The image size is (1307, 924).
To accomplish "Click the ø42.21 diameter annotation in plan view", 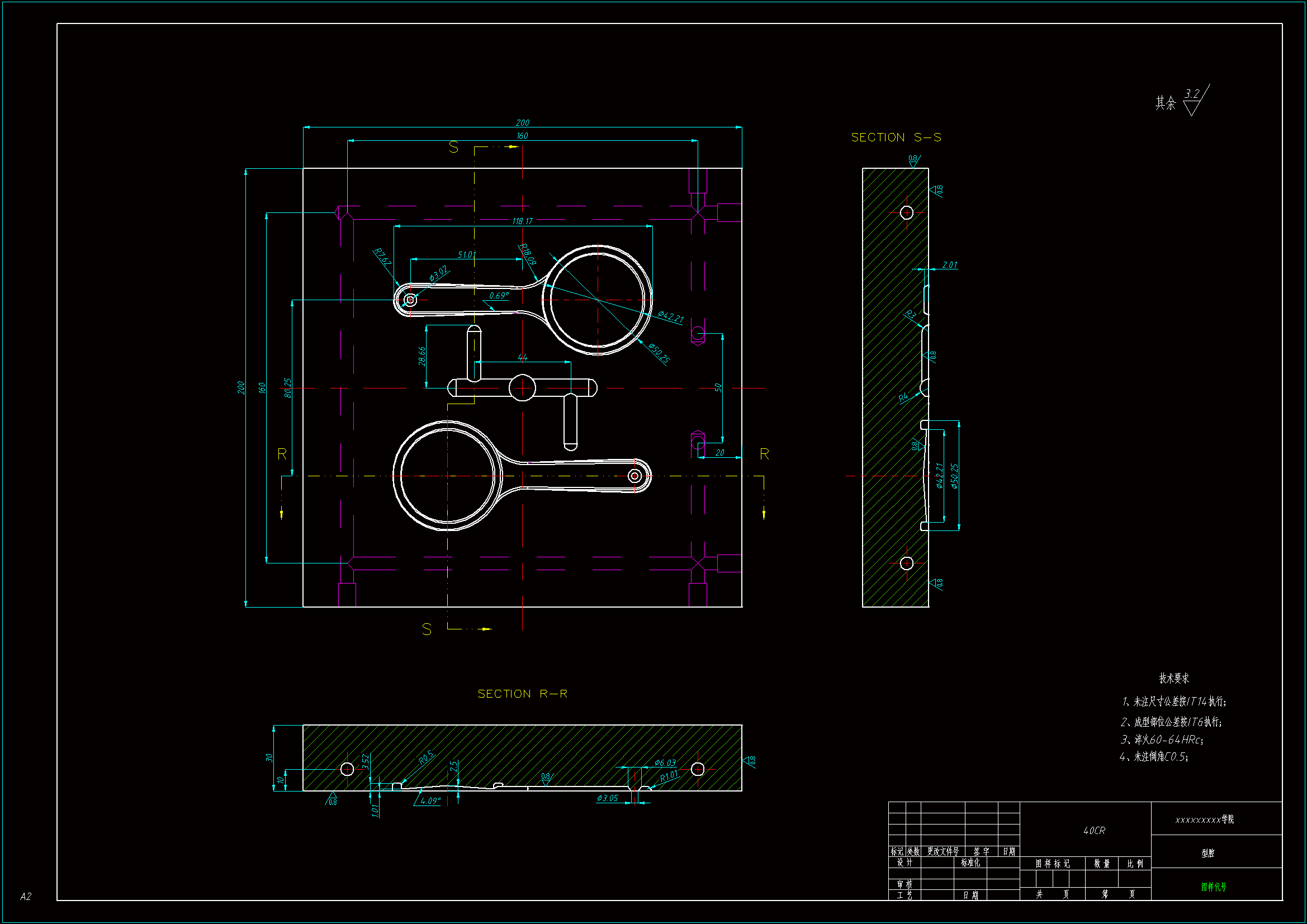I will click(x=670, y=317).
